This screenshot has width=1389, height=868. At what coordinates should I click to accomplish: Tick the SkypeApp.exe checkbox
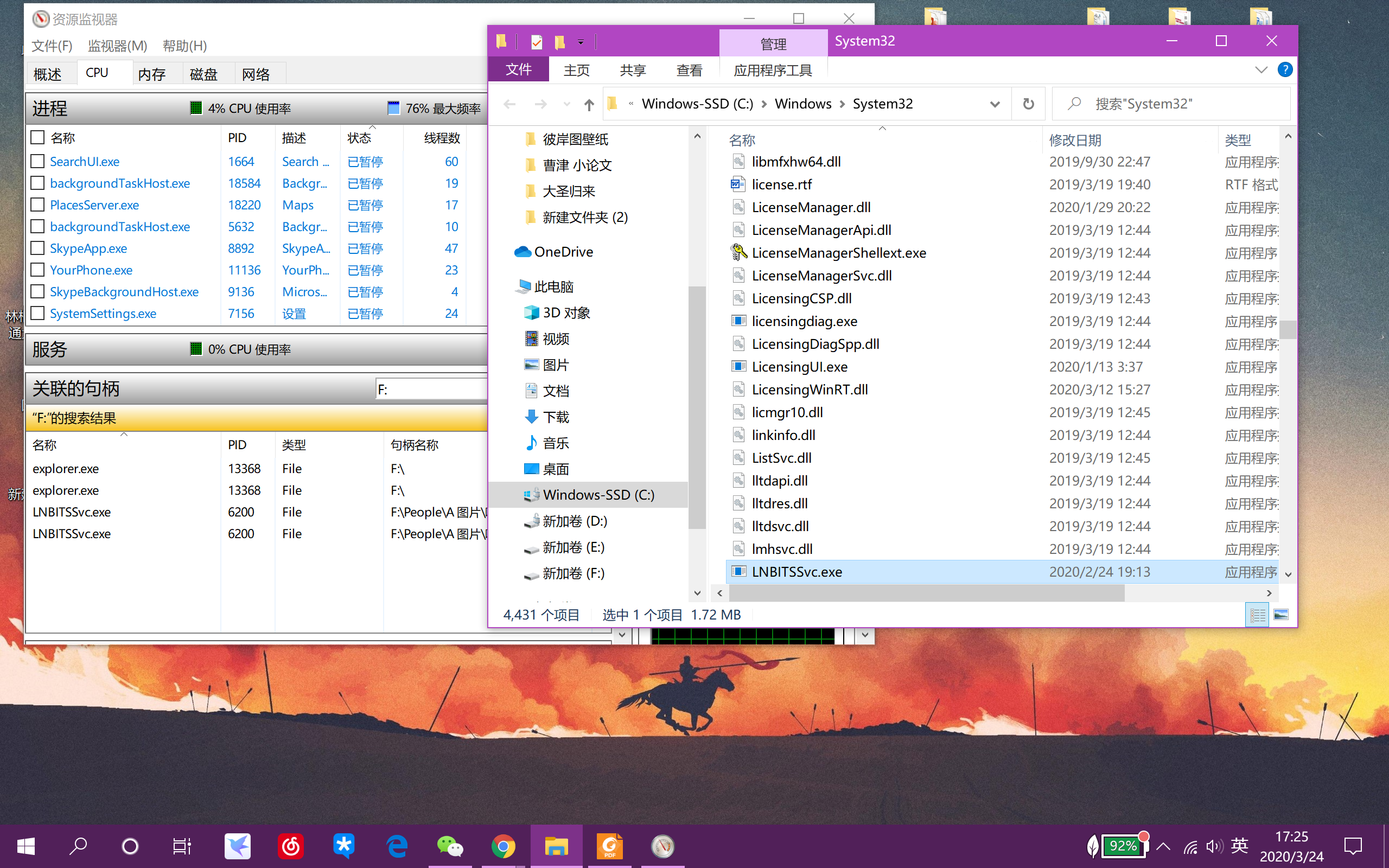tap(38, 248)
